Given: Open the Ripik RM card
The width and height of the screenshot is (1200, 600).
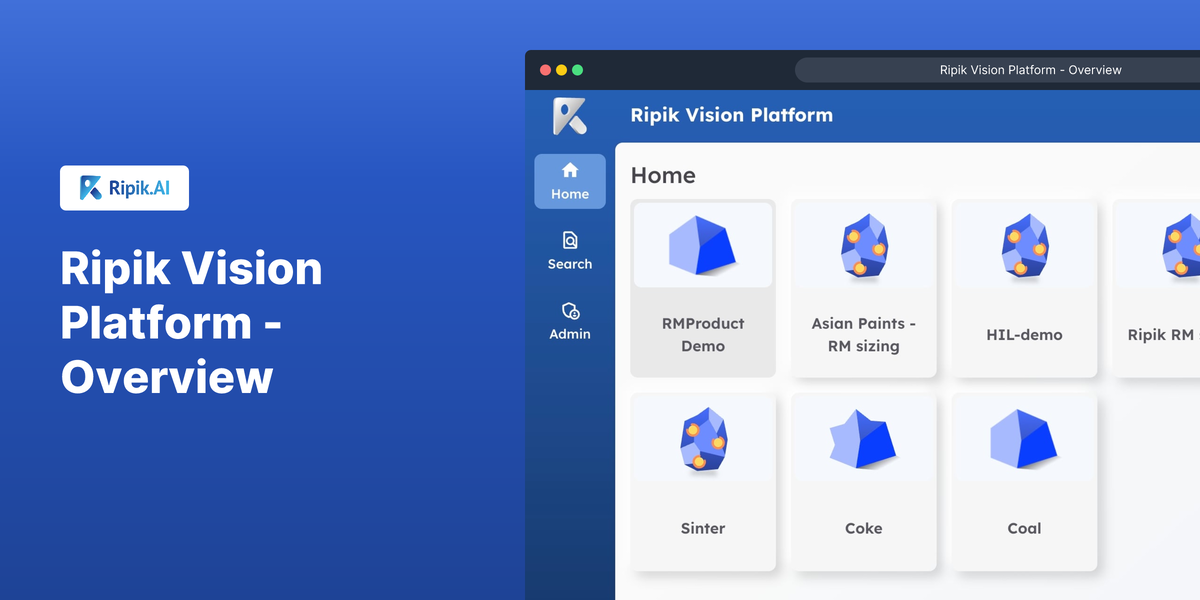Looking at the screenshot, I should pyautogui.click(x=1157, y=288).
